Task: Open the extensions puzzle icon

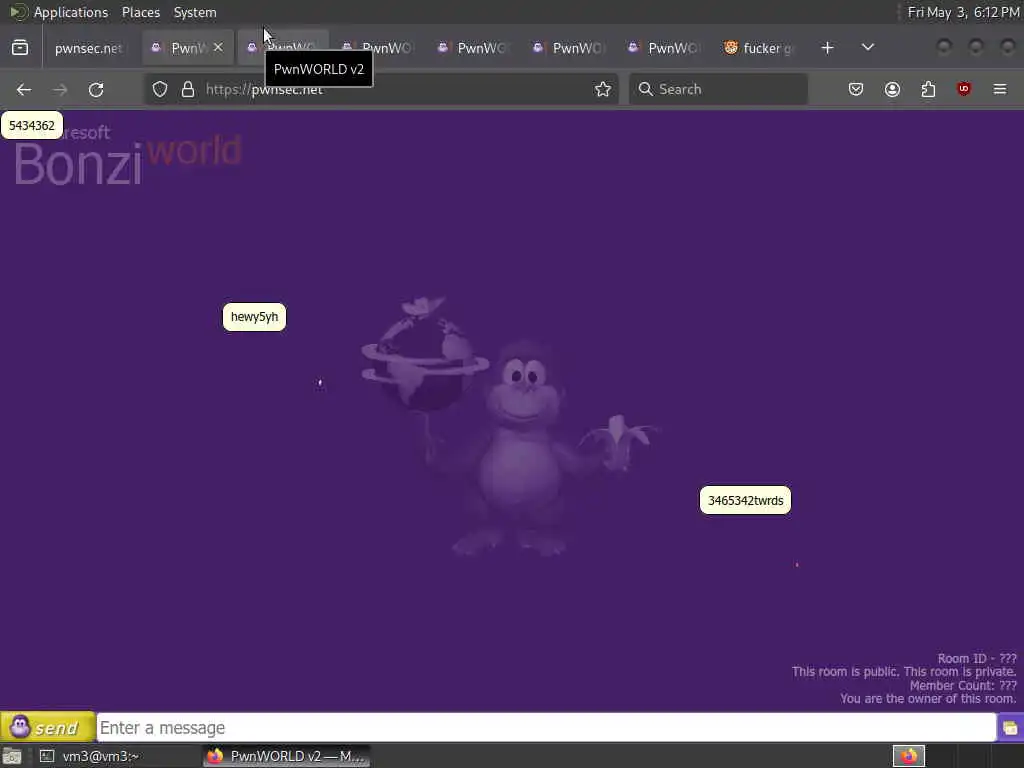Action: [x=928, y=89]
